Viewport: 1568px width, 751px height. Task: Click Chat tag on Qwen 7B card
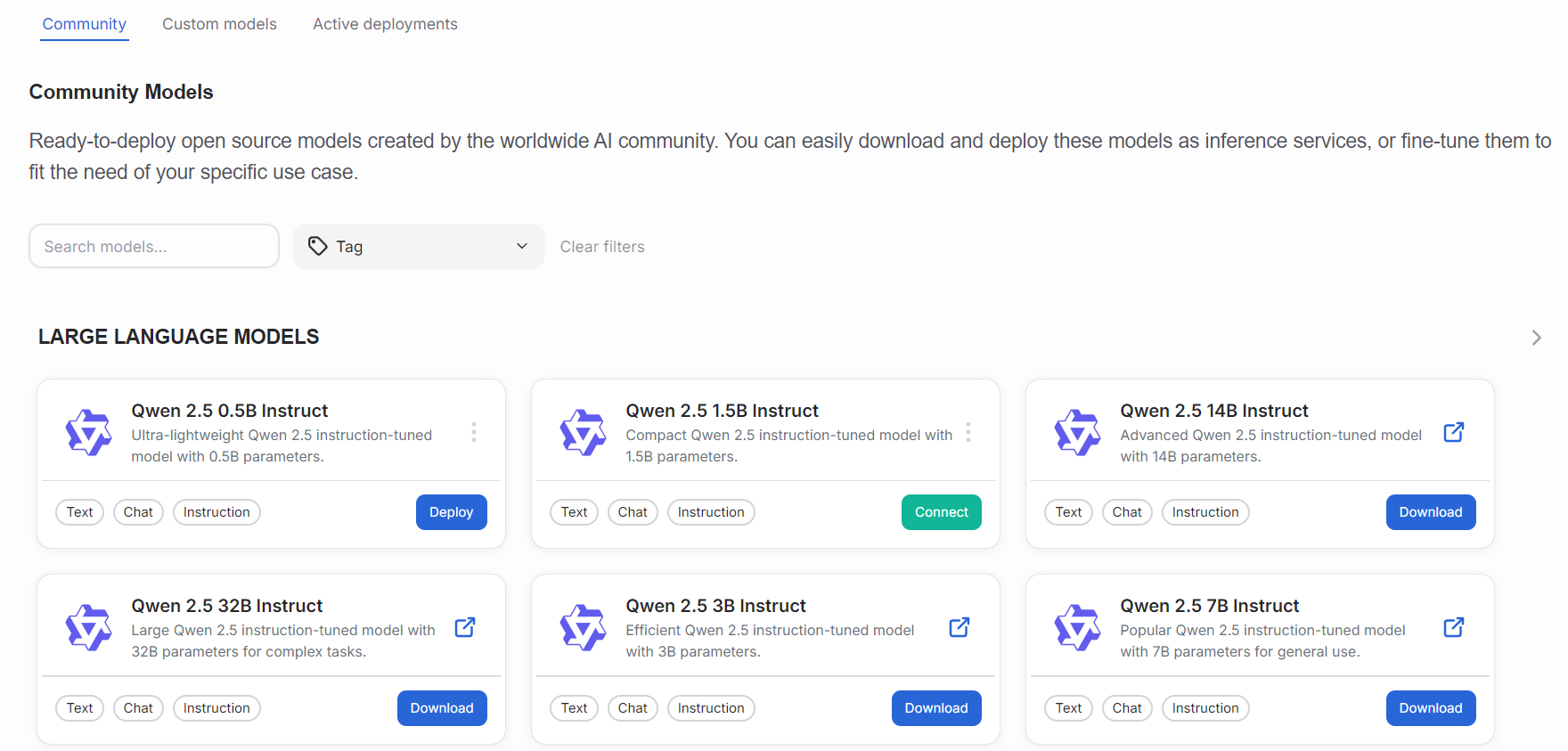(1127, 708)
